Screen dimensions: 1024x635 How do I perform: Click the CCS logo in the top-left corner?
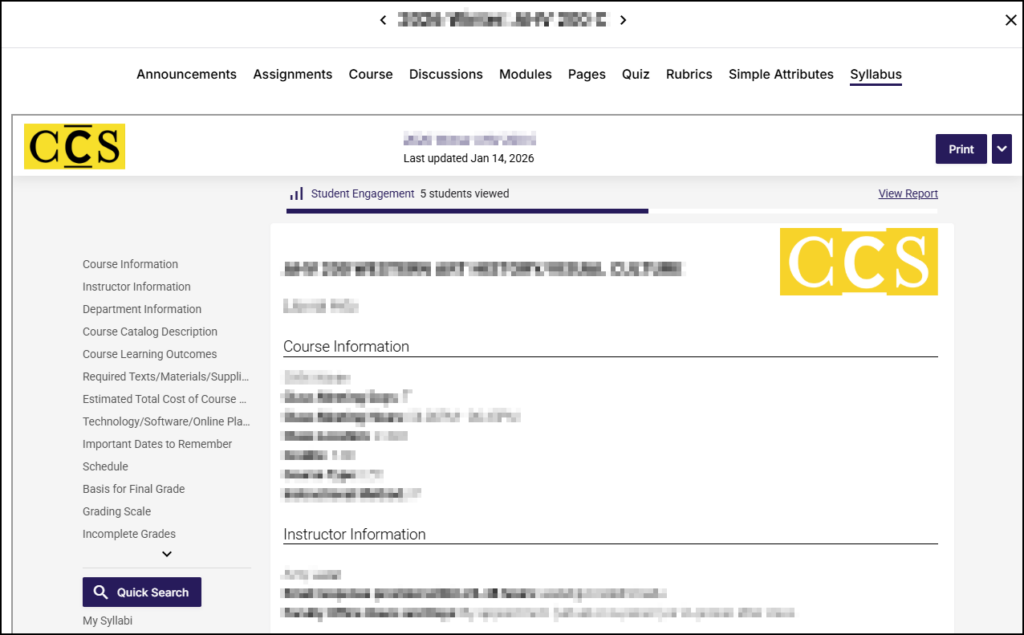[73, 146]
